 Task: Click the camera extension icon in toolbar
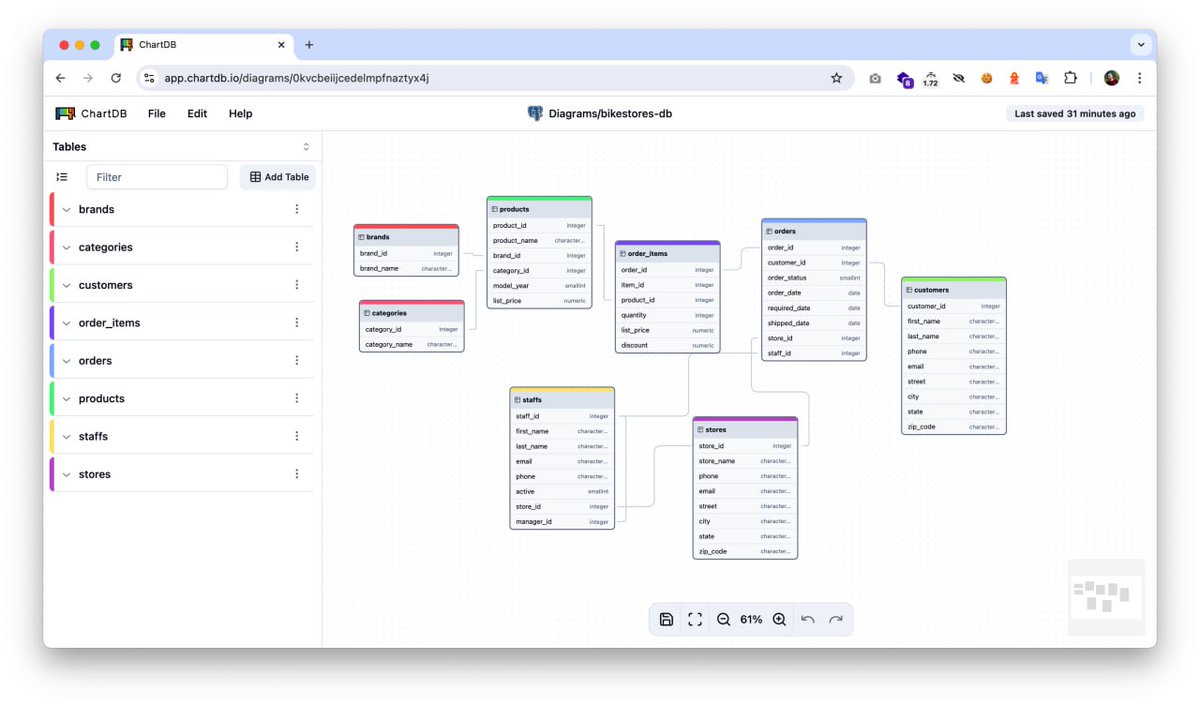[x=875, y=78]
